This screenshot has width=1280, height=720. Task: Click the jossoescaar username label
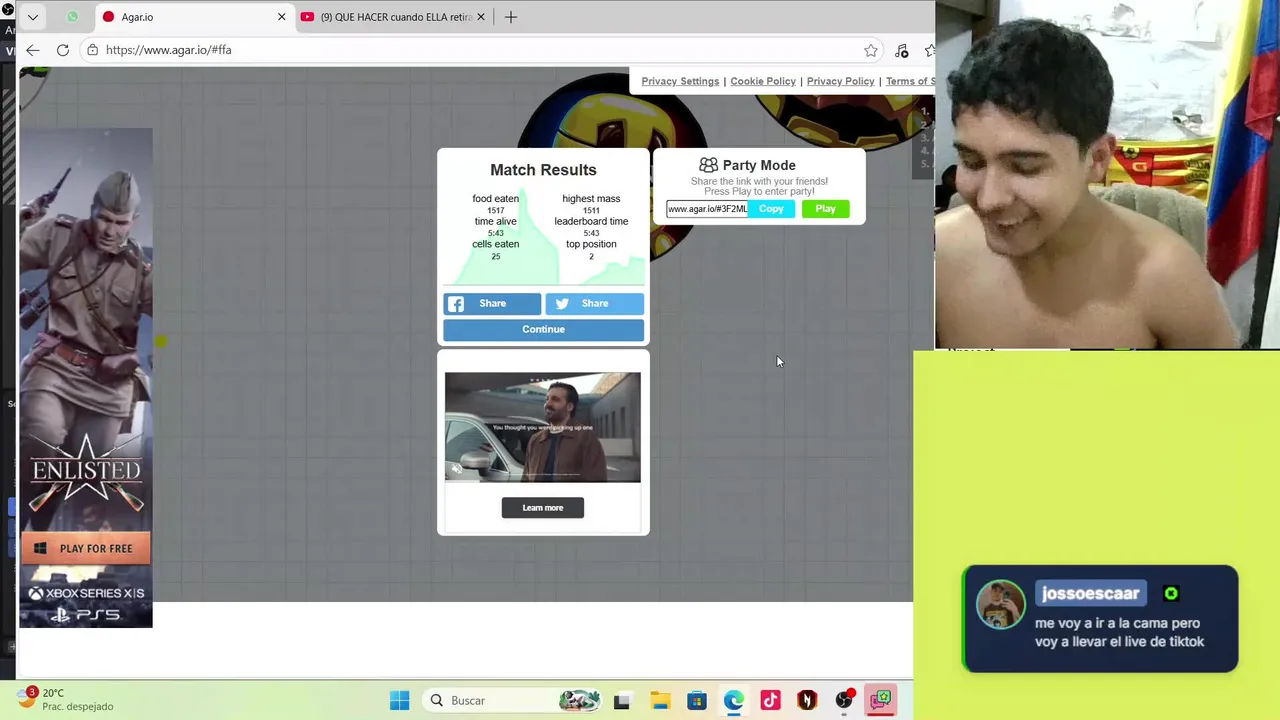1090,594
